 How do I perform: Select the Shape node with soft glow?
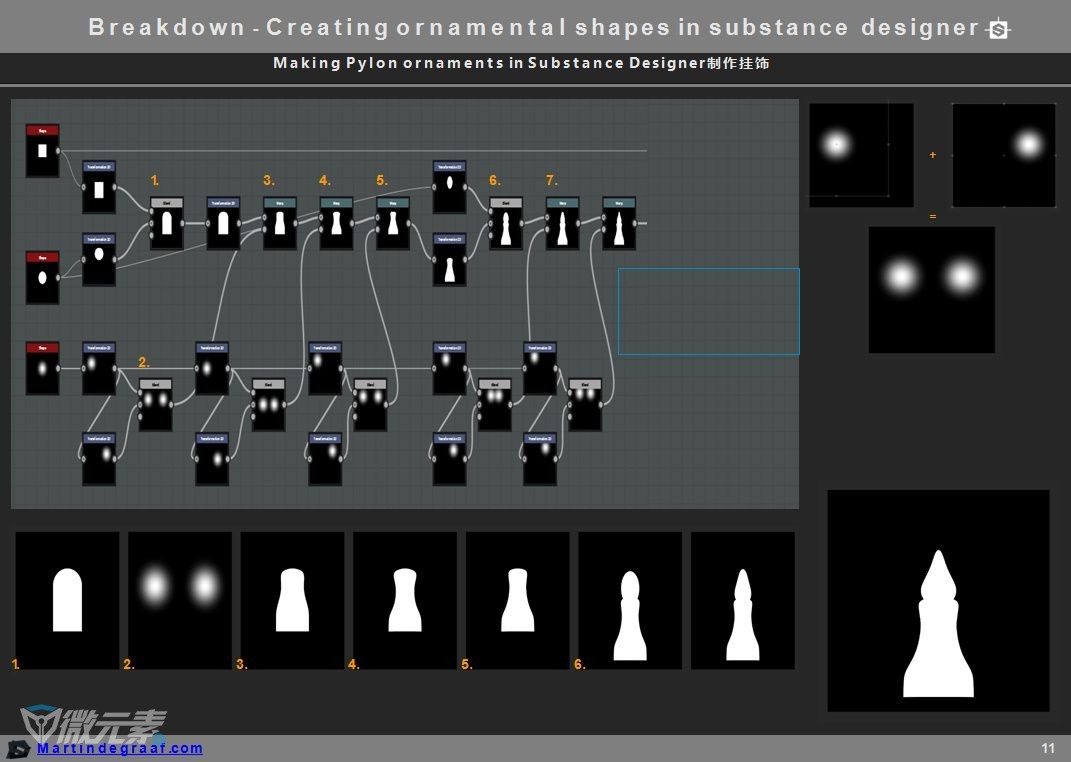pos(42,369)
